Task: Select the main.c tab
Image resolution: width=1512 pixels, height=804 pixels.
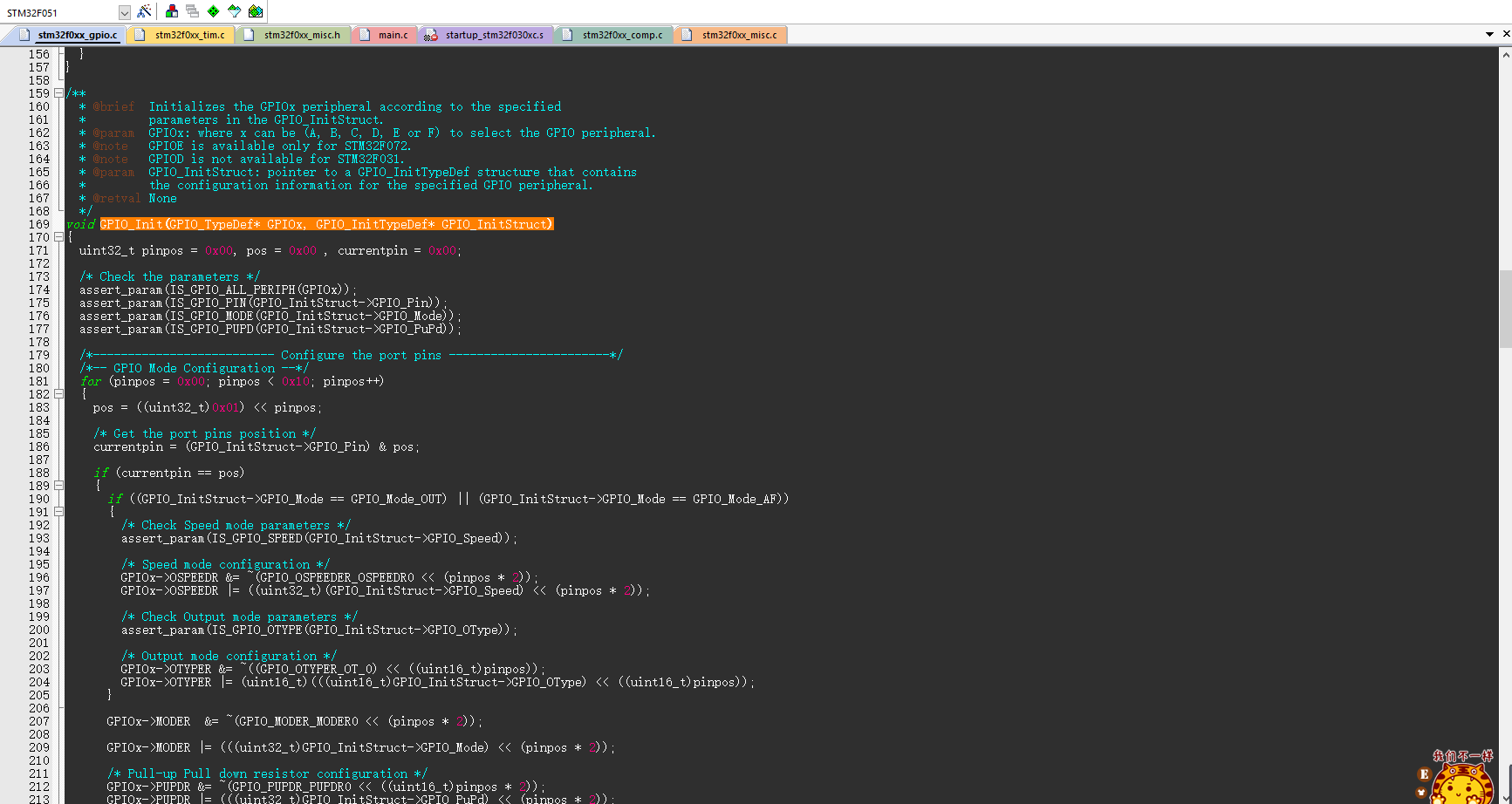Action: pos(384,35)
